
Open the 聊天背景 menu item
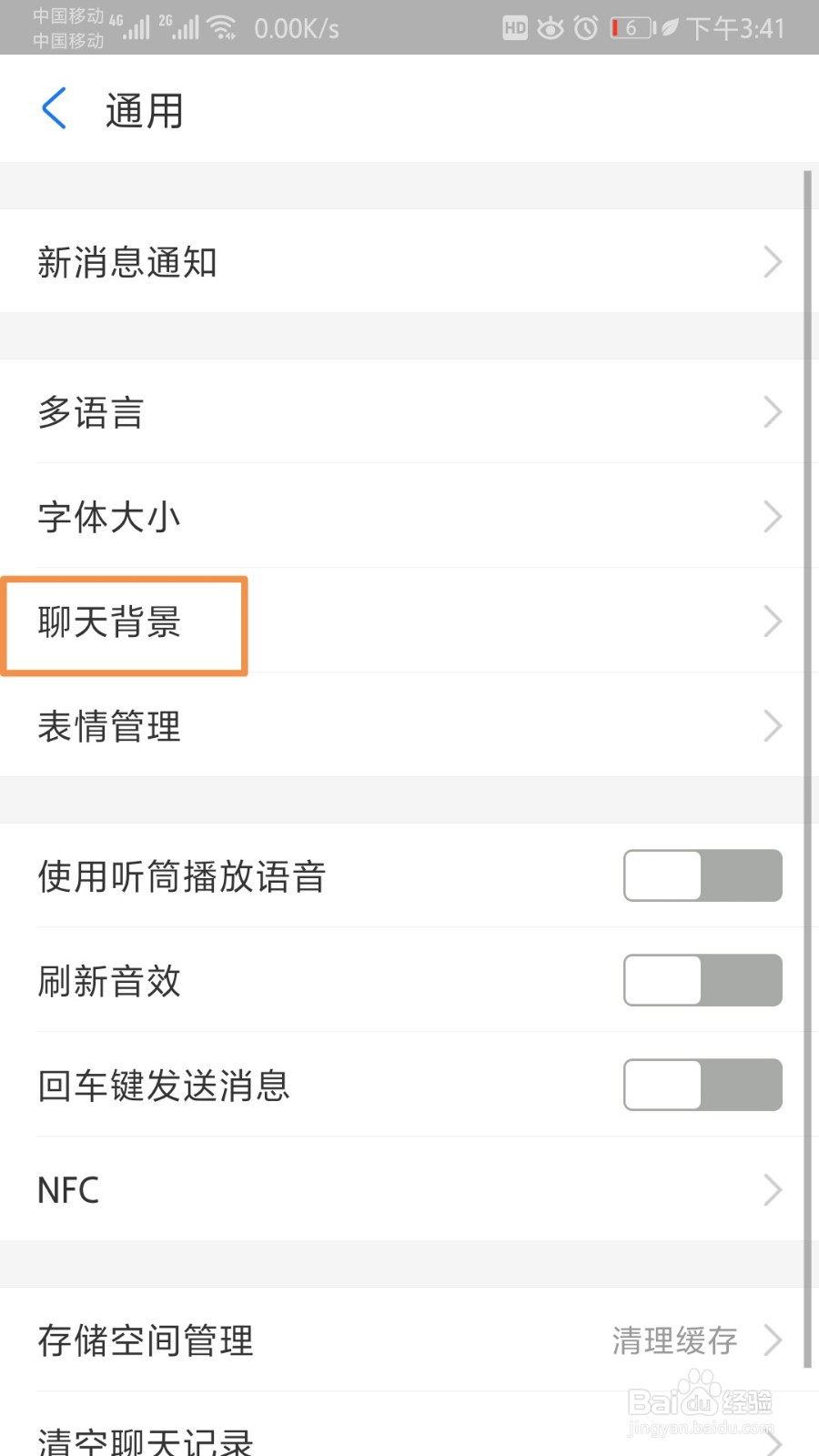tap(403, 622)
